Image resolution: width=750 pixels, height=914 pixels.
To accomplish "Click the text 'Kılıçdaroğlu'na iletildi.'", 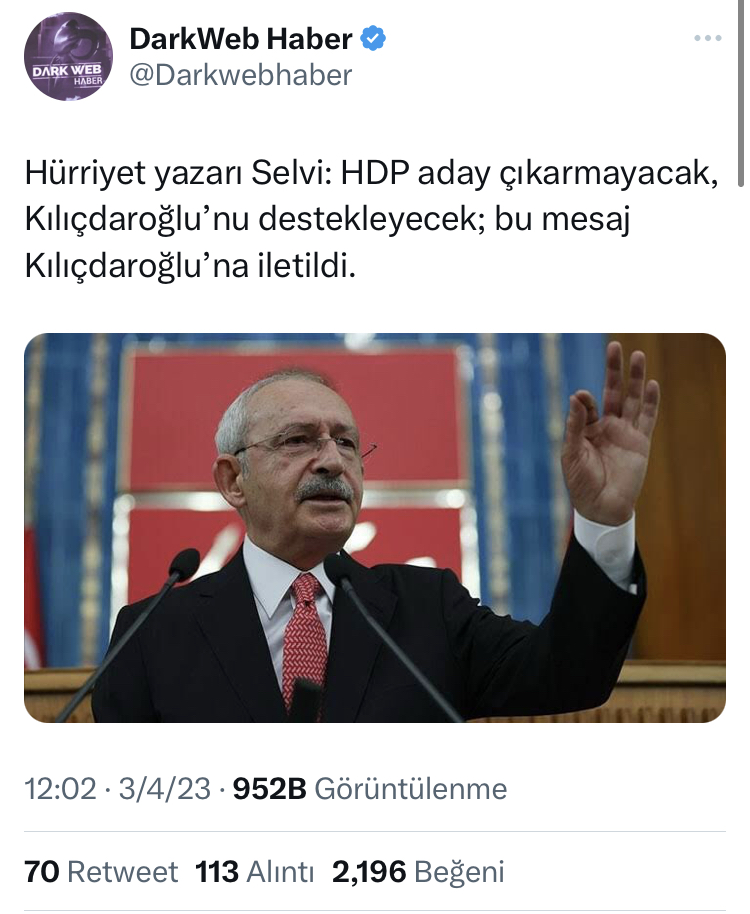I will 190,267.
